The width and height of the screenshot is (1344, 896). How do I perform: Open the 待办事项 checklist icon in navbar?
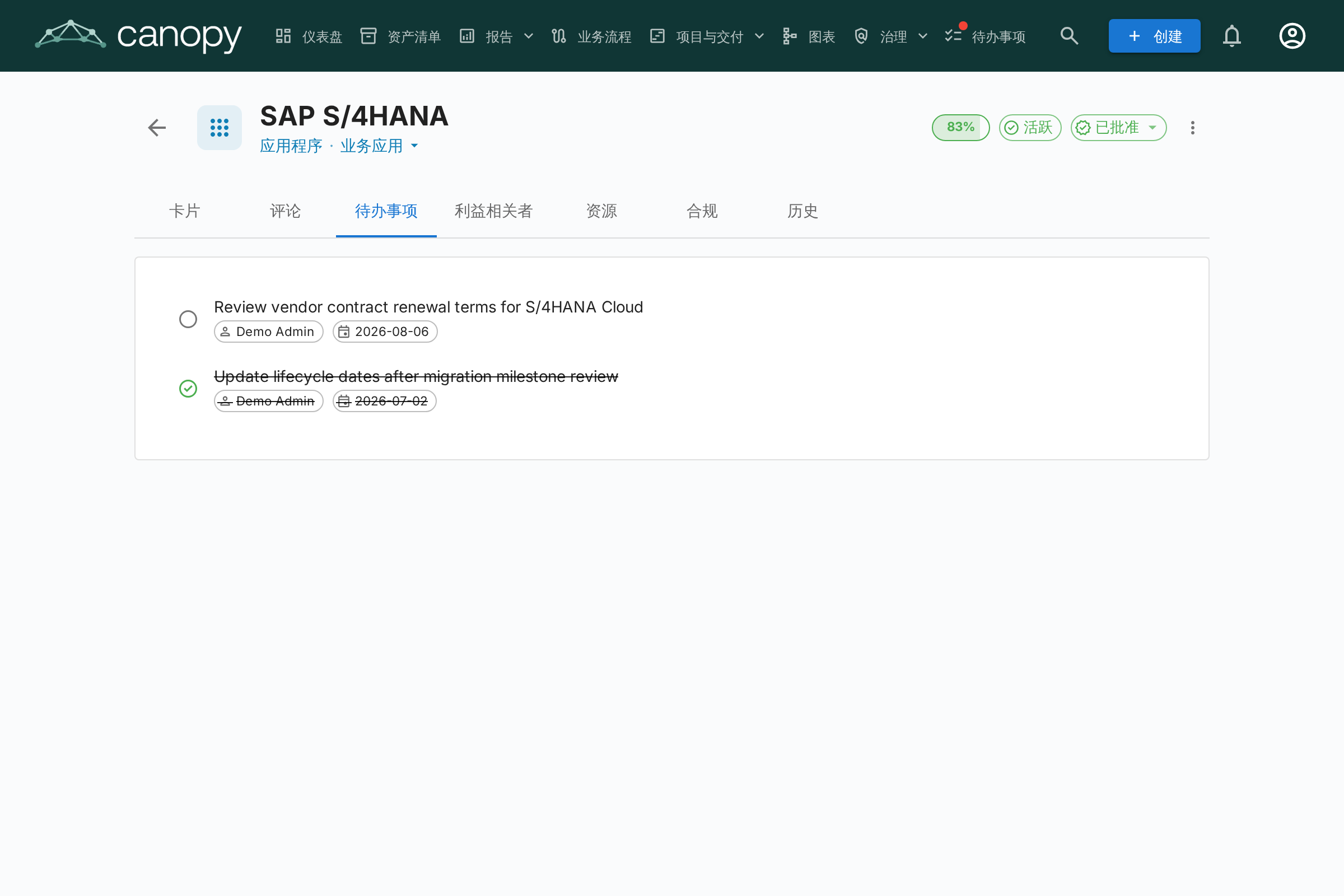(953, 36)
